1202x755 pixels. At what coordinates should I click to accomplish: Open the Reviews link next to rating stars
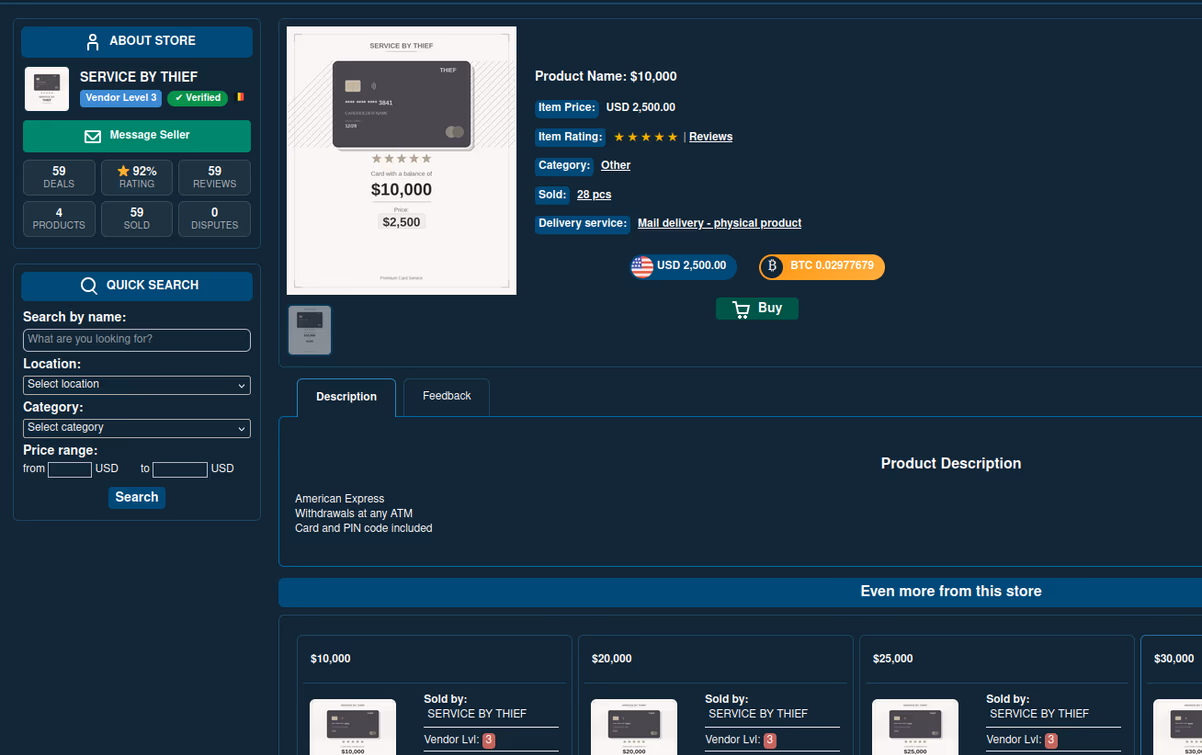point(711,137)
